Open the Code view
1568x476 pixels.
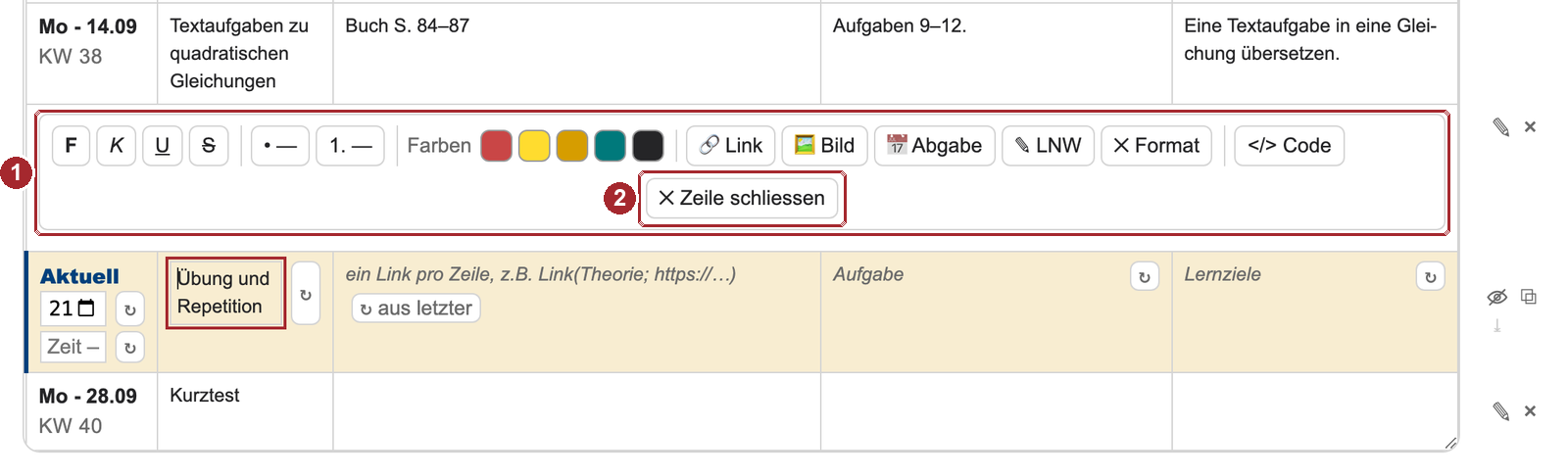(1289, 146)
